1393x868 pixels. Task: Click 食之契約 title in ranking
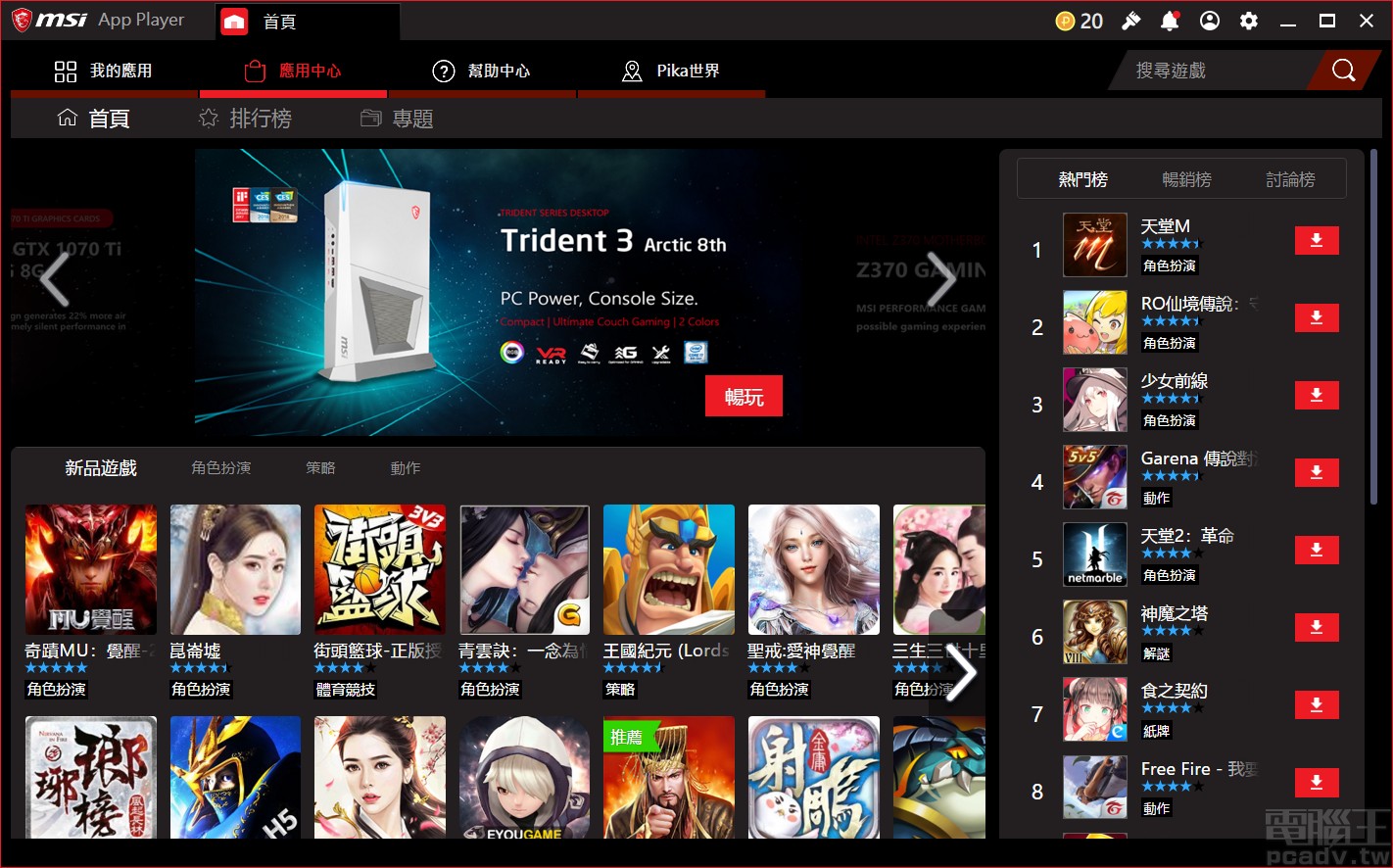(1175, 690)
